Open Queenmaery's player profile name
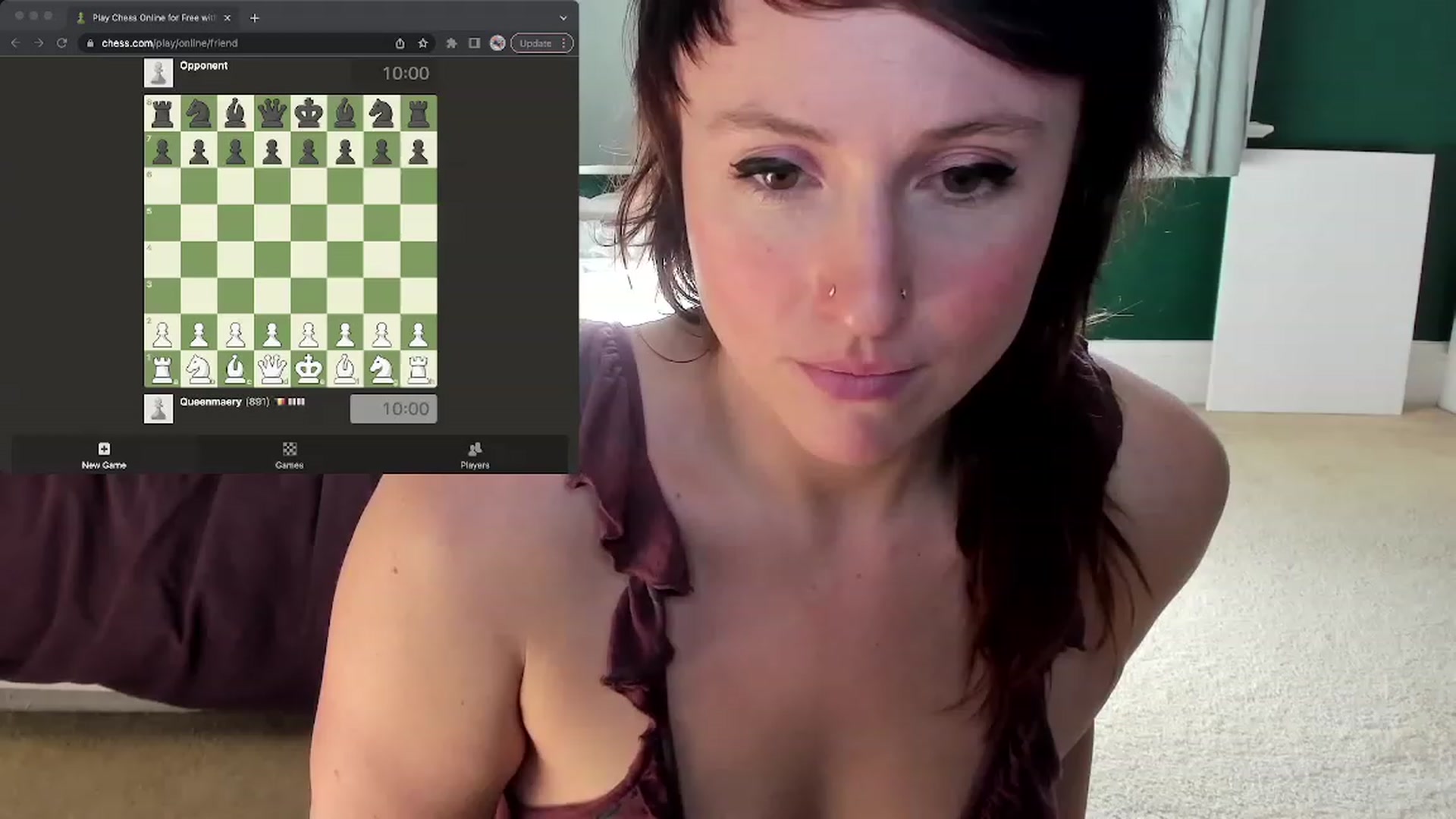Viewport: 1456px width, 819px height. point(210,402)
